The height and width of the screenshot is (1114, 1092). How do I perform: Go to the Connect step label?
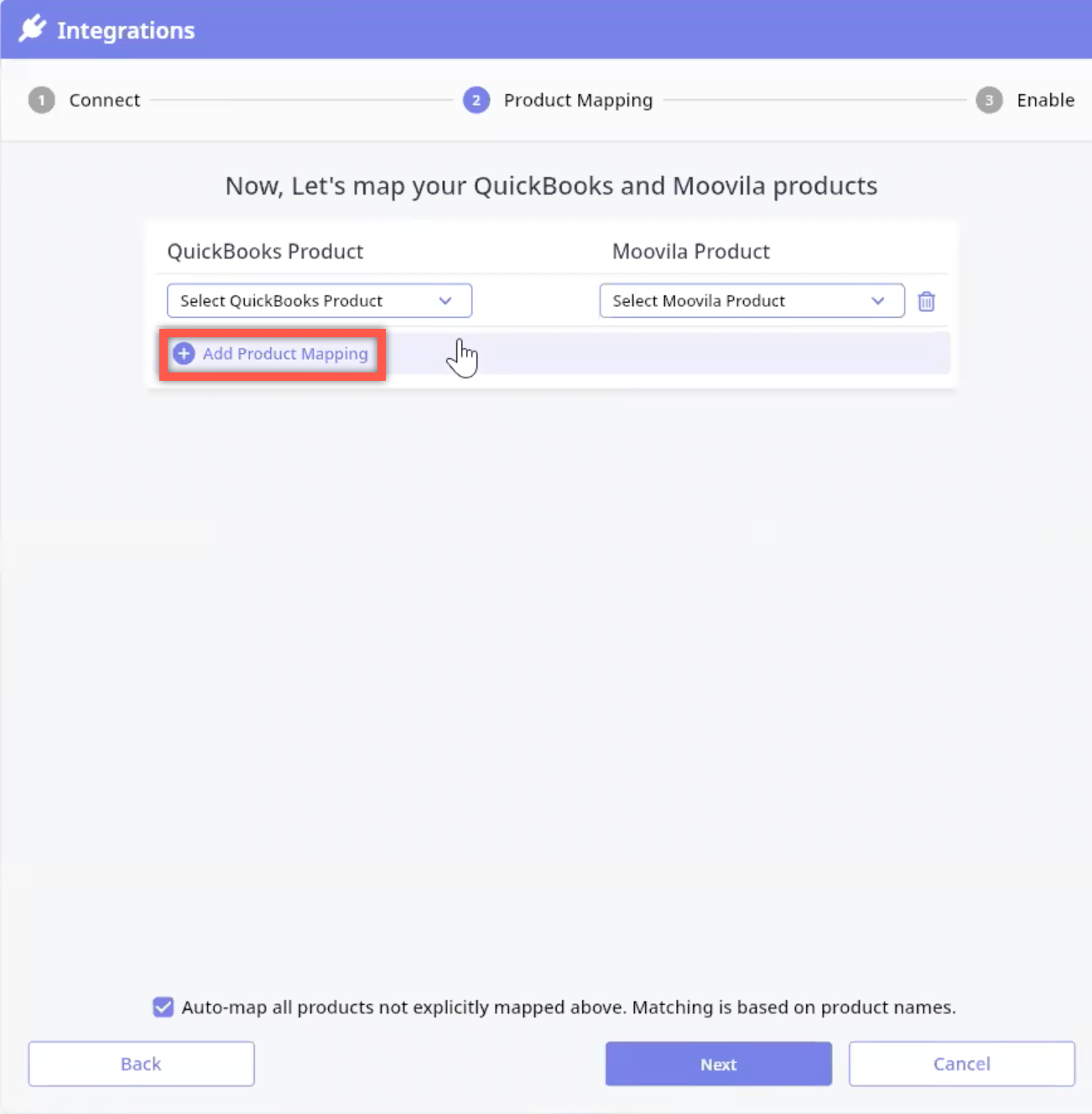(105, 101)
